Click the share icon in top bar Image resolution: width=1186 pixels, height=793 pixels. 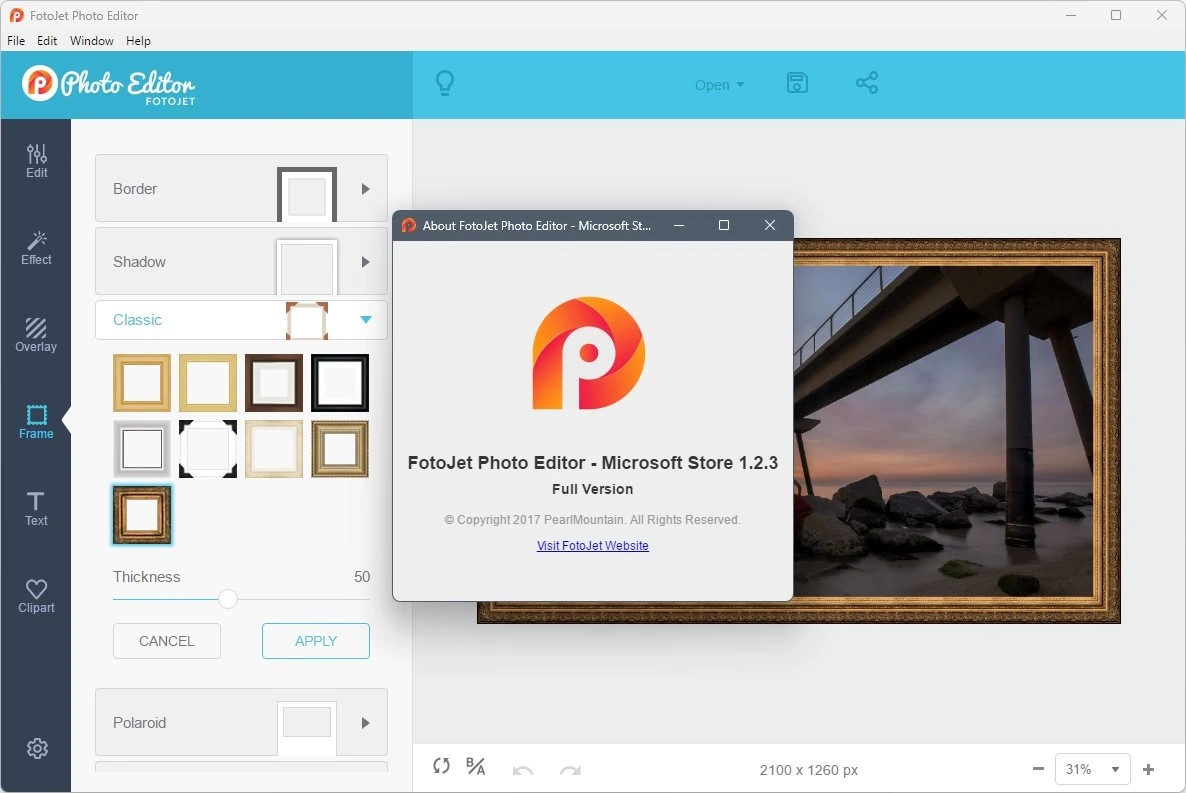[x=867, y=82]
